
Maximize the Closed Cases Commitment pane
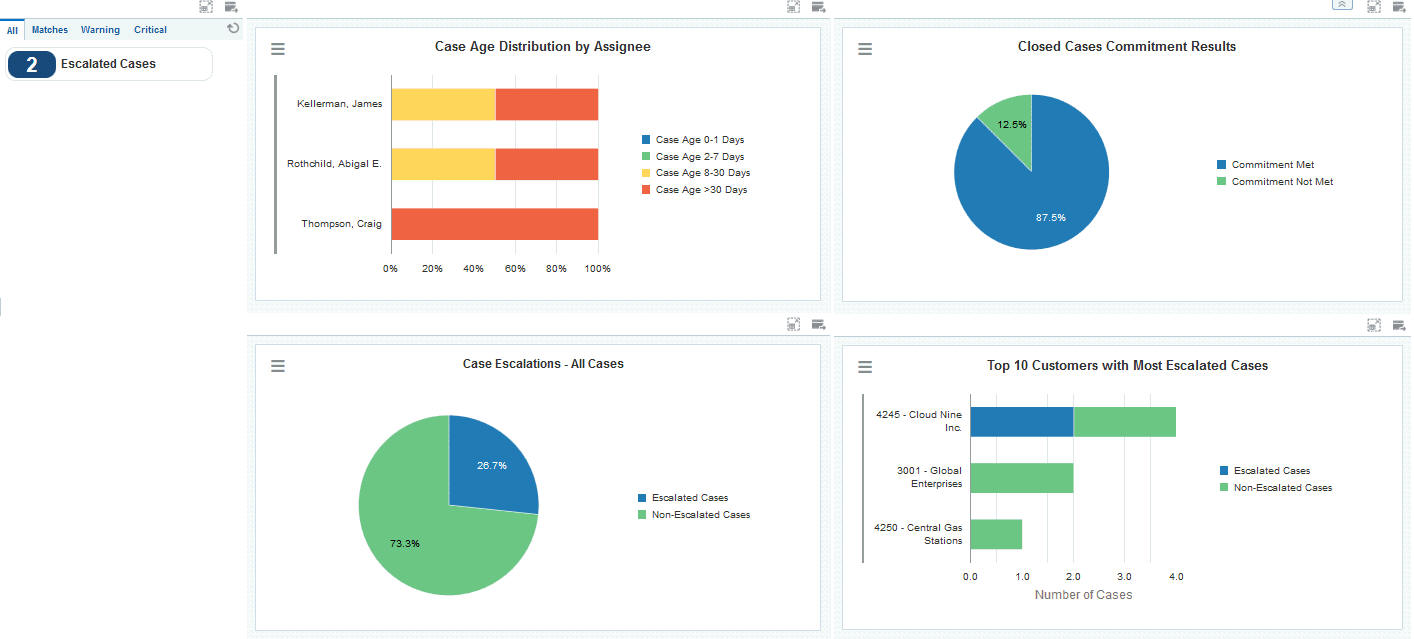(x=1374, y=6)
